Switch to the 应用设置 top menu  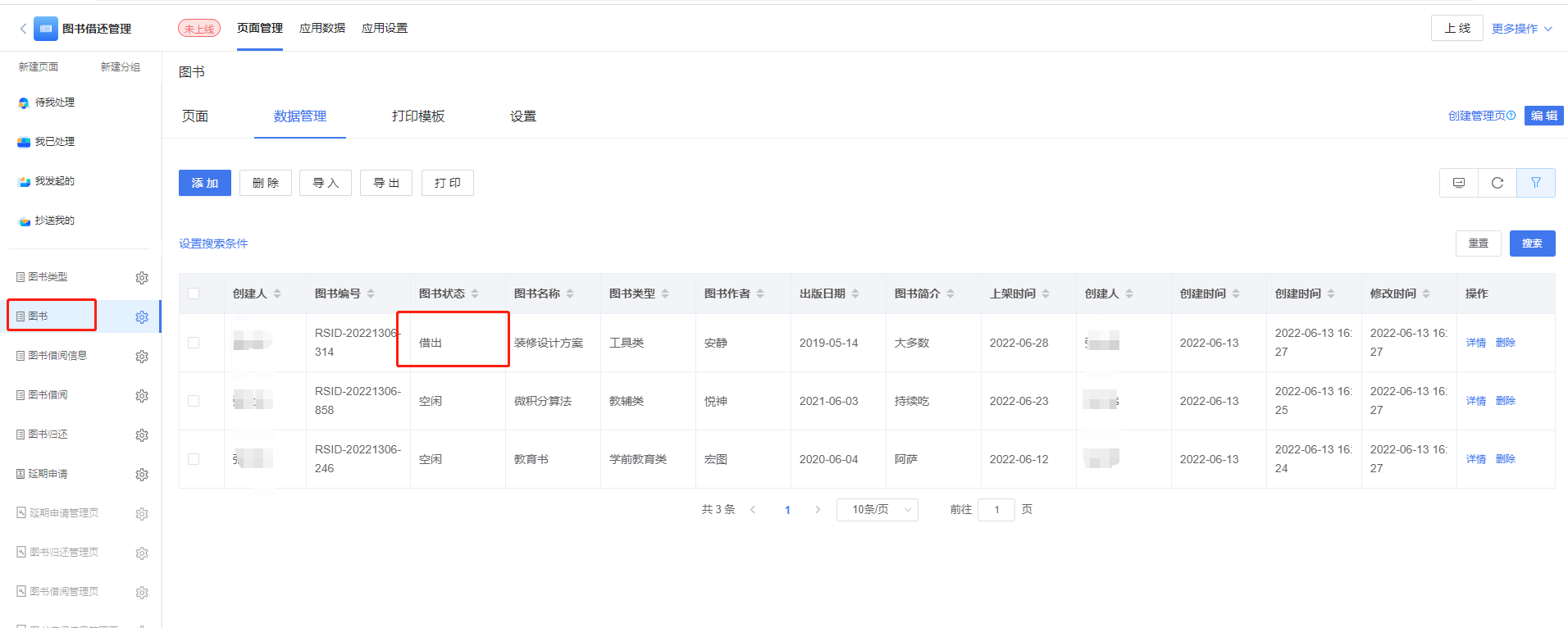coord(385,29)
